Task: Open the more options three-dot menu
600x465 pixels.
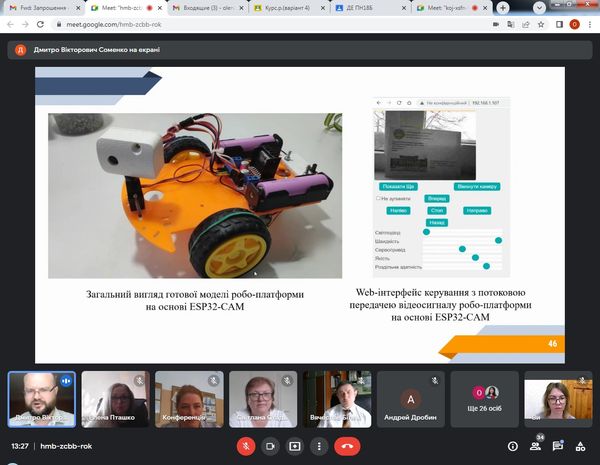Action: [x=320, y=446]
